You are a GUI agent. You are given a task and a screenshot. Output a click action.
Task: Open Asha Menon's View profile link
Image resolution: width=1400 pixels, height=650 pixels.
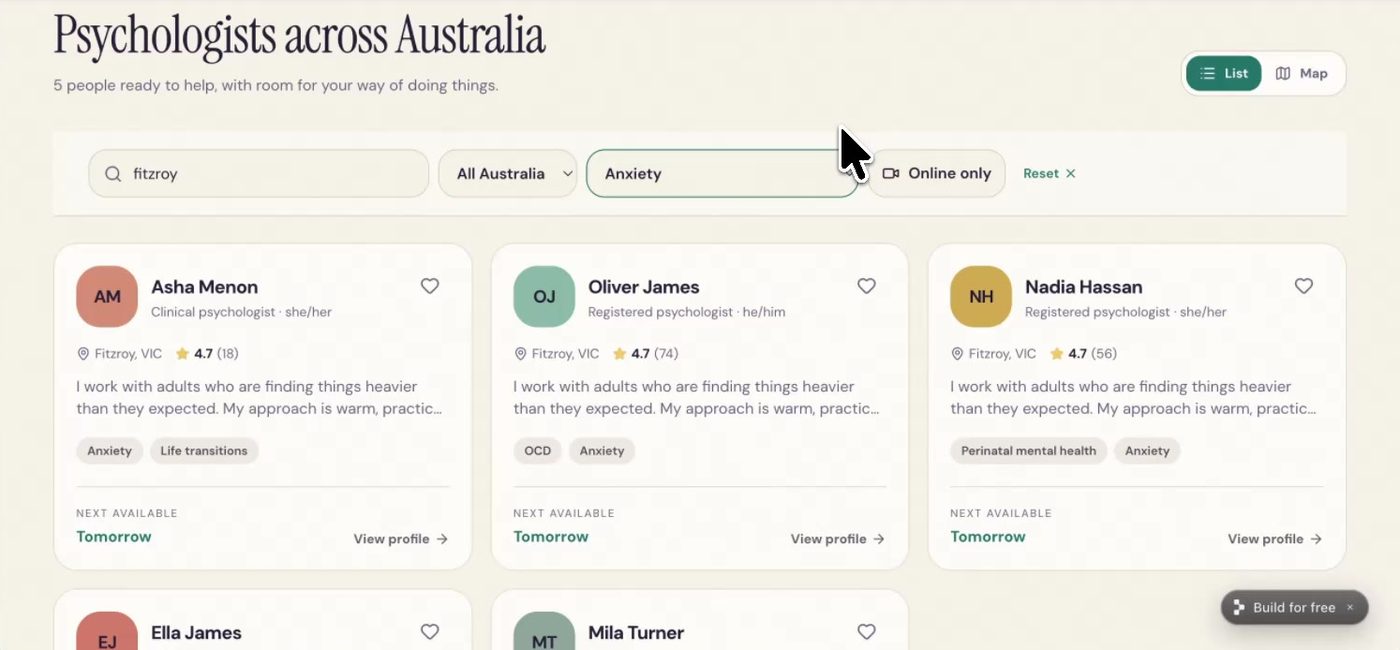click(x=401, y=539)
